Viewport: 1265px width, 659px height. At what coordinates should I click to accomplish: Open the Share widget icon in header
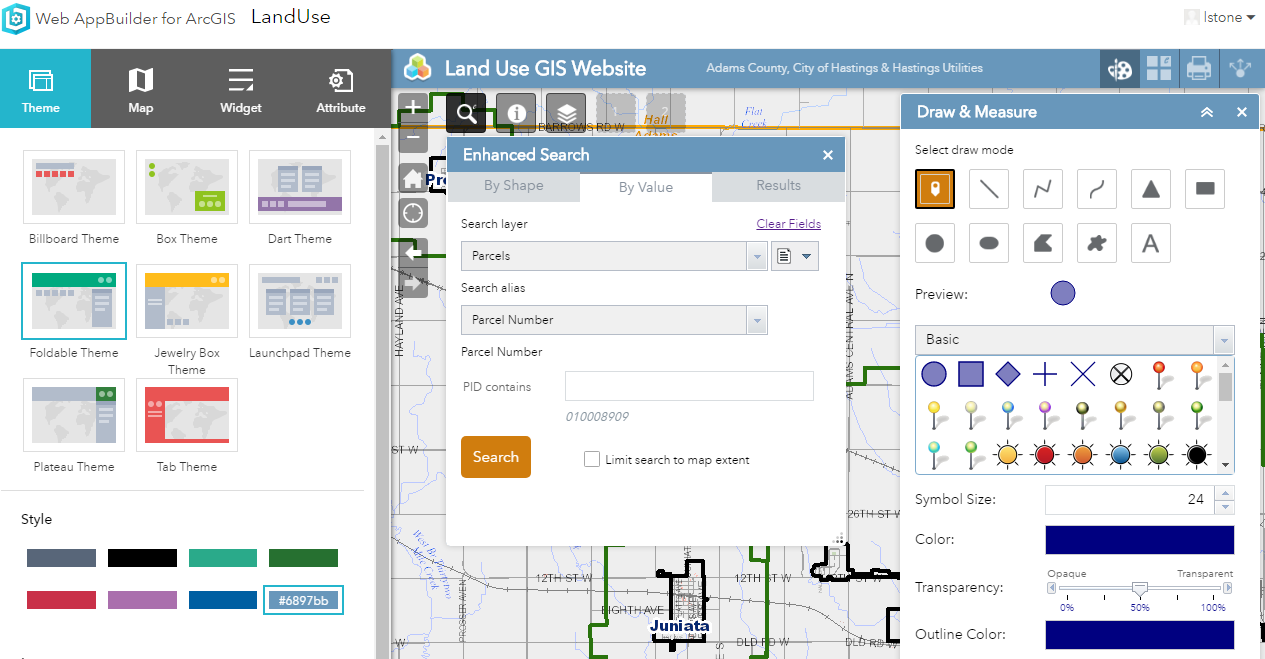coord(1240,68)
